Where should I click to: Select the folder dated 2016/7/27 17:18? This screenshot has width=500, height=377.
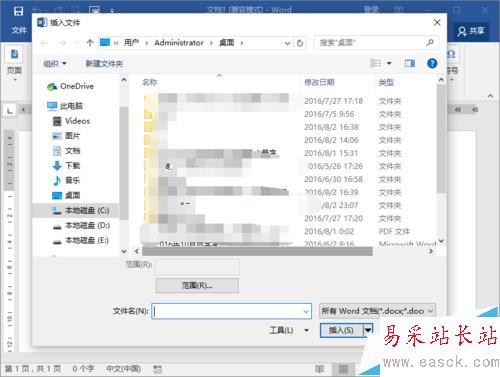(273, 100)
